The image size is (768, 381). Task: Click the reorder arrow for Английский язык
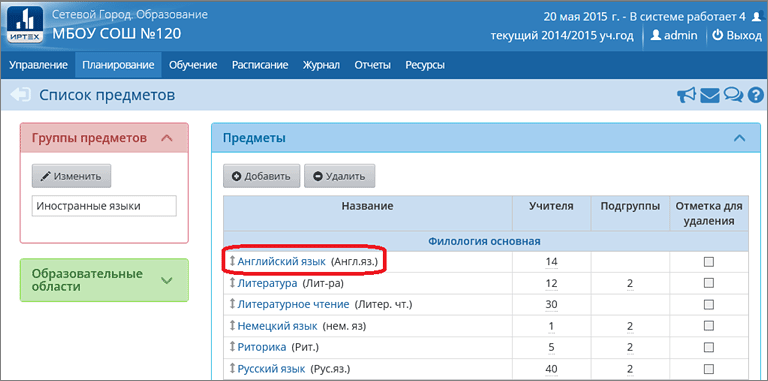[233, 262]
